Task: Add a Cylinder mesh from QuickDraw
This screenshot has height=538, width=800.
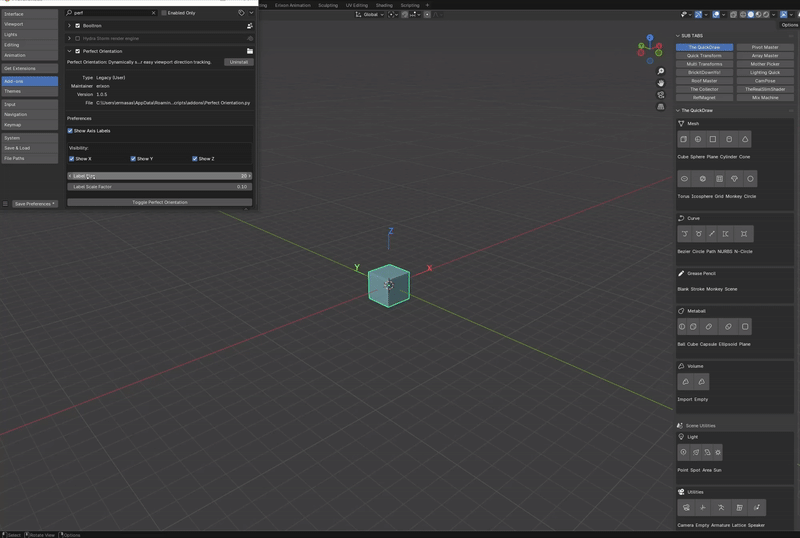Action: (x=729, y=139)
